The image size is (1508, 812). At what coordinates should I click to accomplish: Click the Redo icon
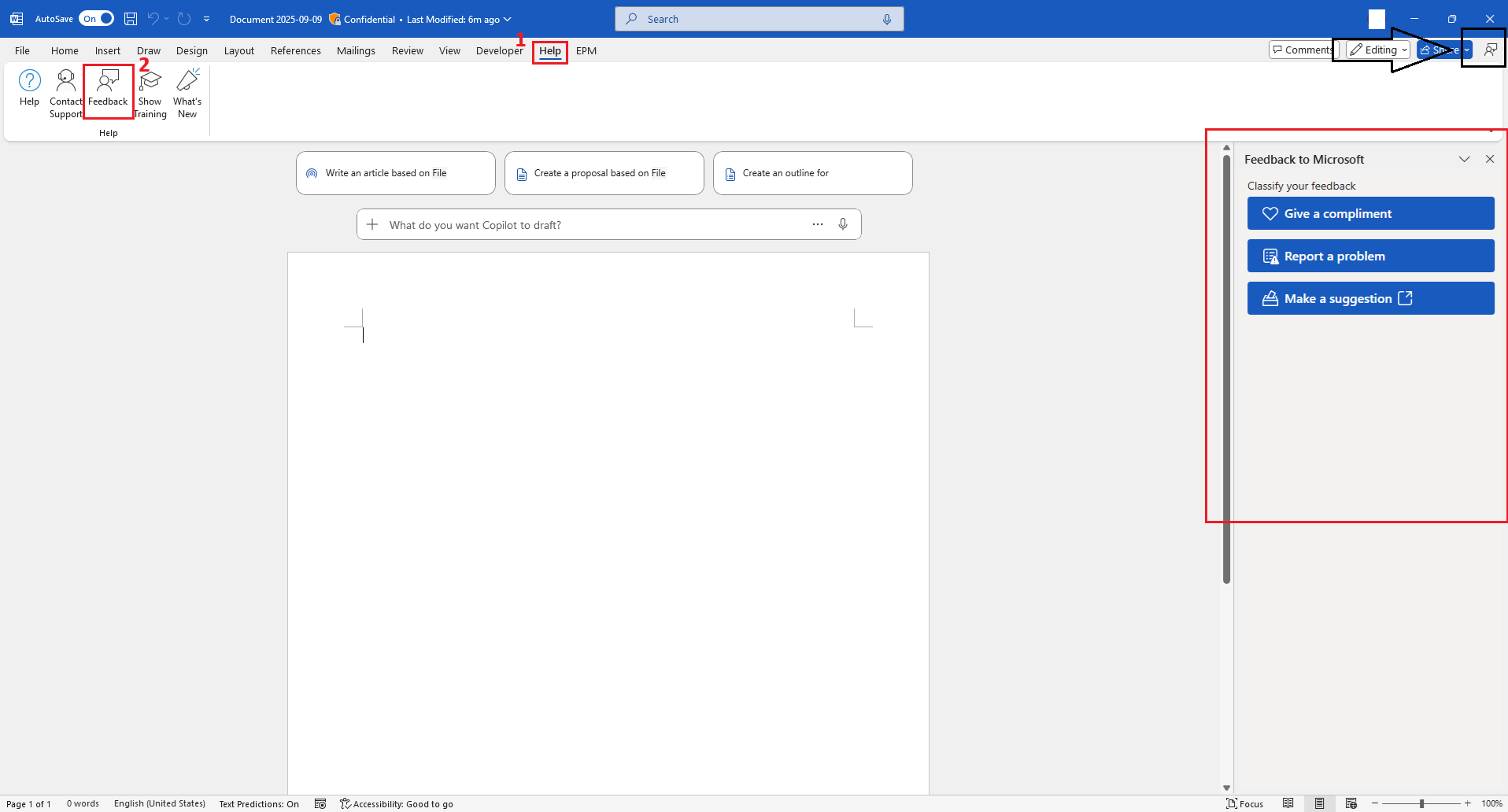click(184, 19)
